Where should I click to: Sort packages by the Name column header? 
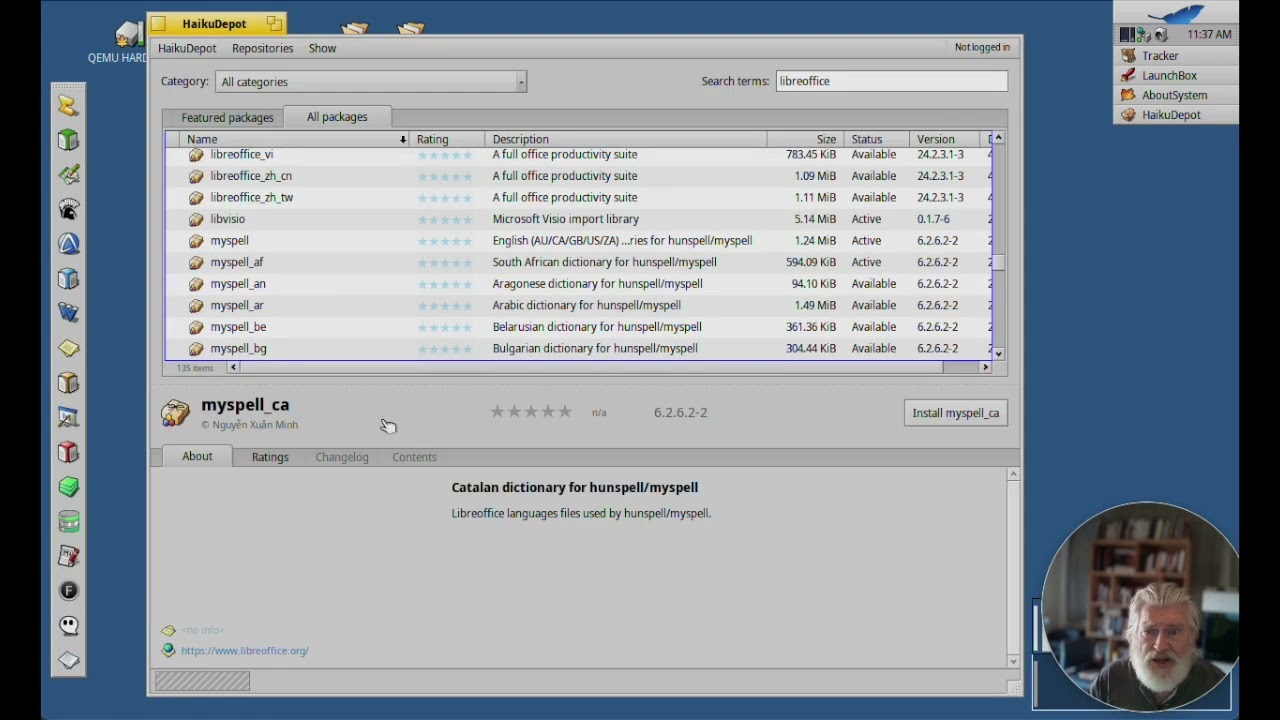293,139
